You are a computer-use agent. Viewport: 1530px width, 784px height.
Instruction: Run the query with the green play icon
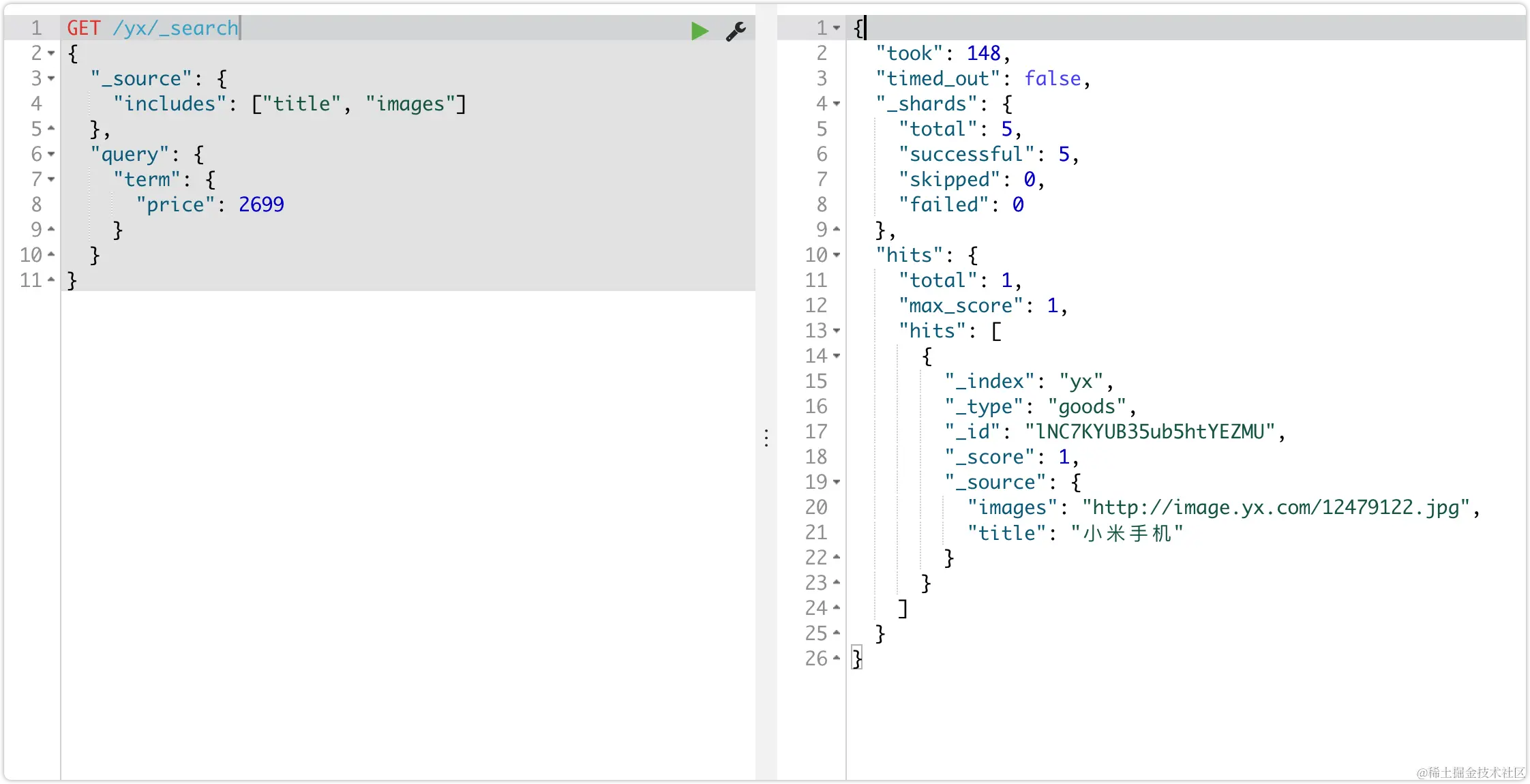pos(700,31)
